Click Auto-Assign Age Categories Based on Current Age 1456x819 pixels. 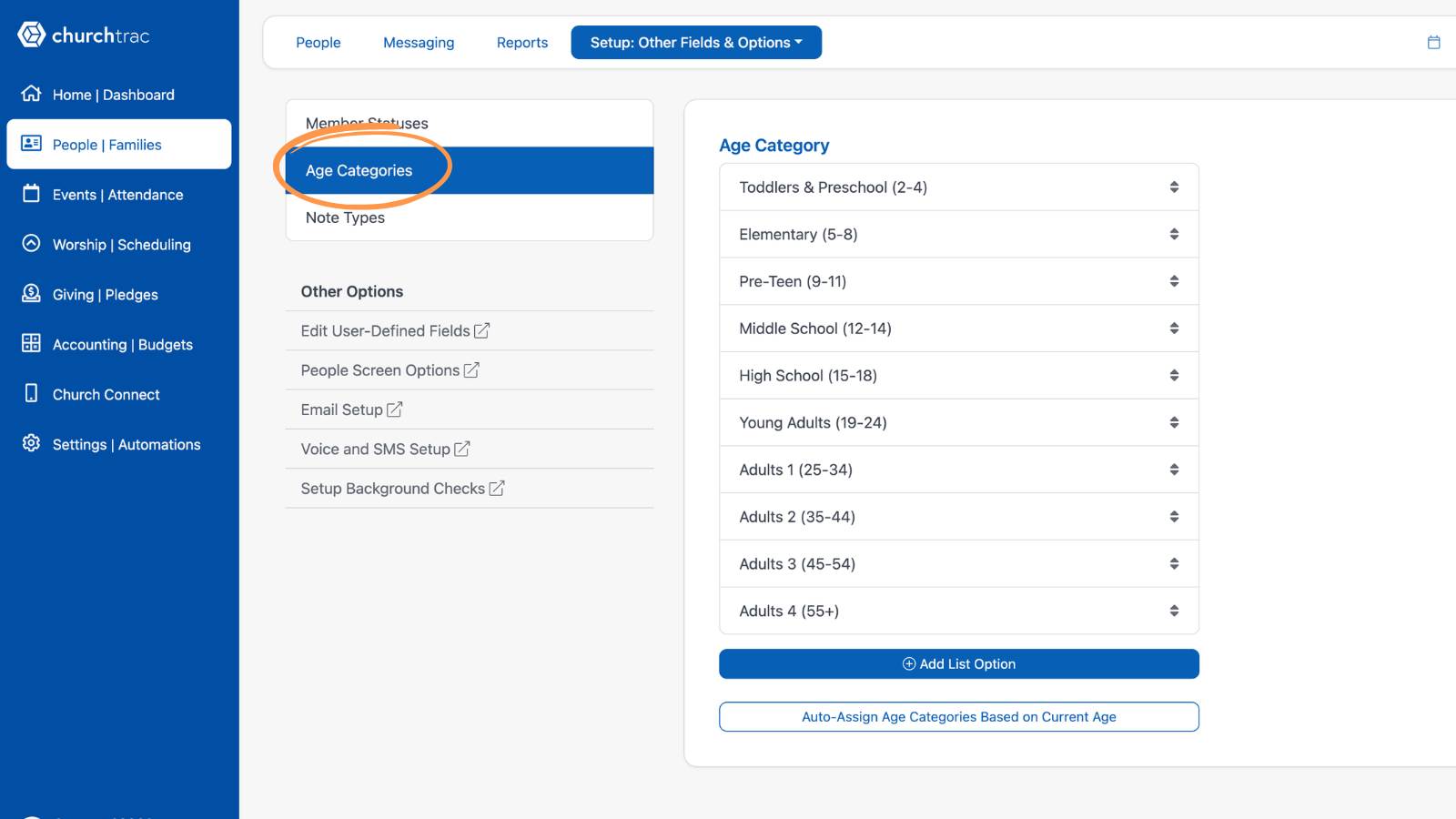pos(959,716)
